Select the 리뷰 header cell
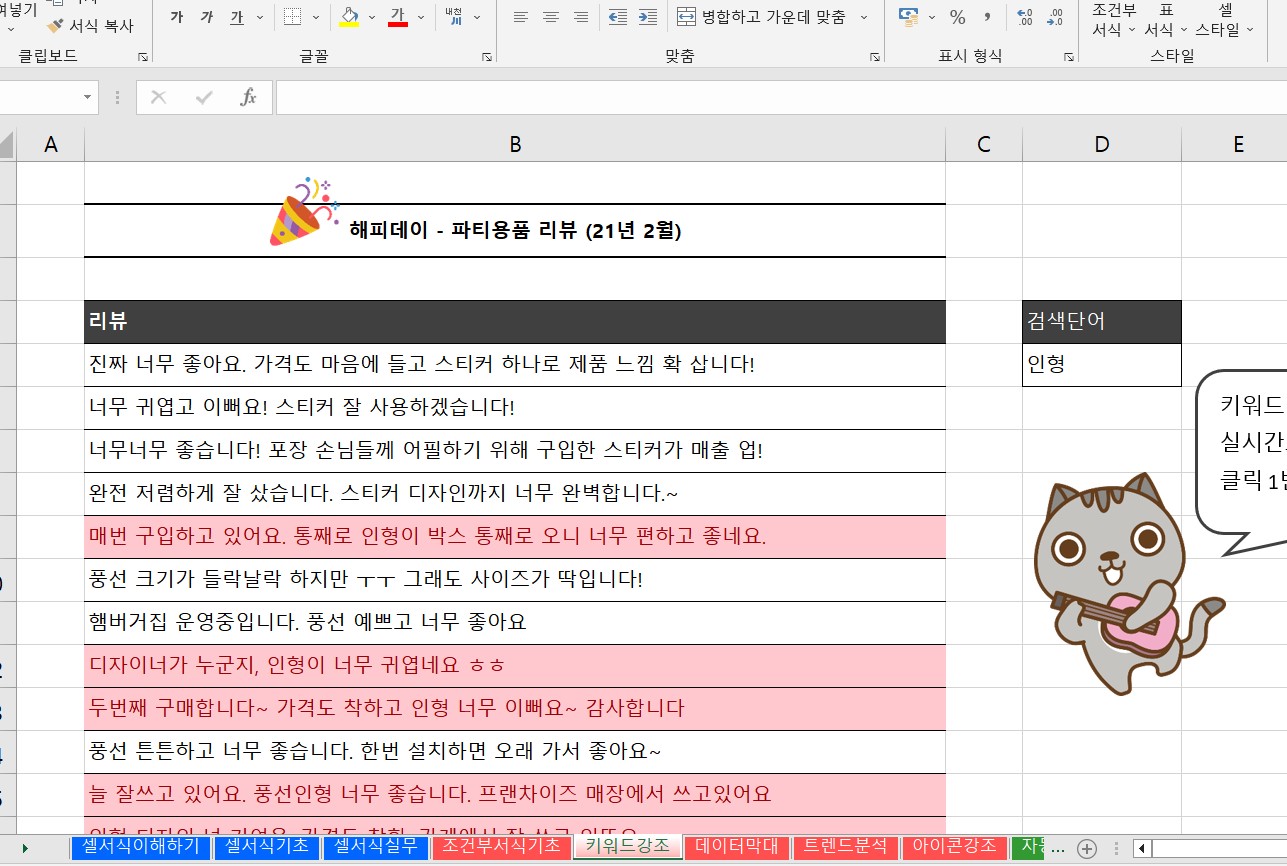This screenshot has width=1287, height=866. (515, 322)
